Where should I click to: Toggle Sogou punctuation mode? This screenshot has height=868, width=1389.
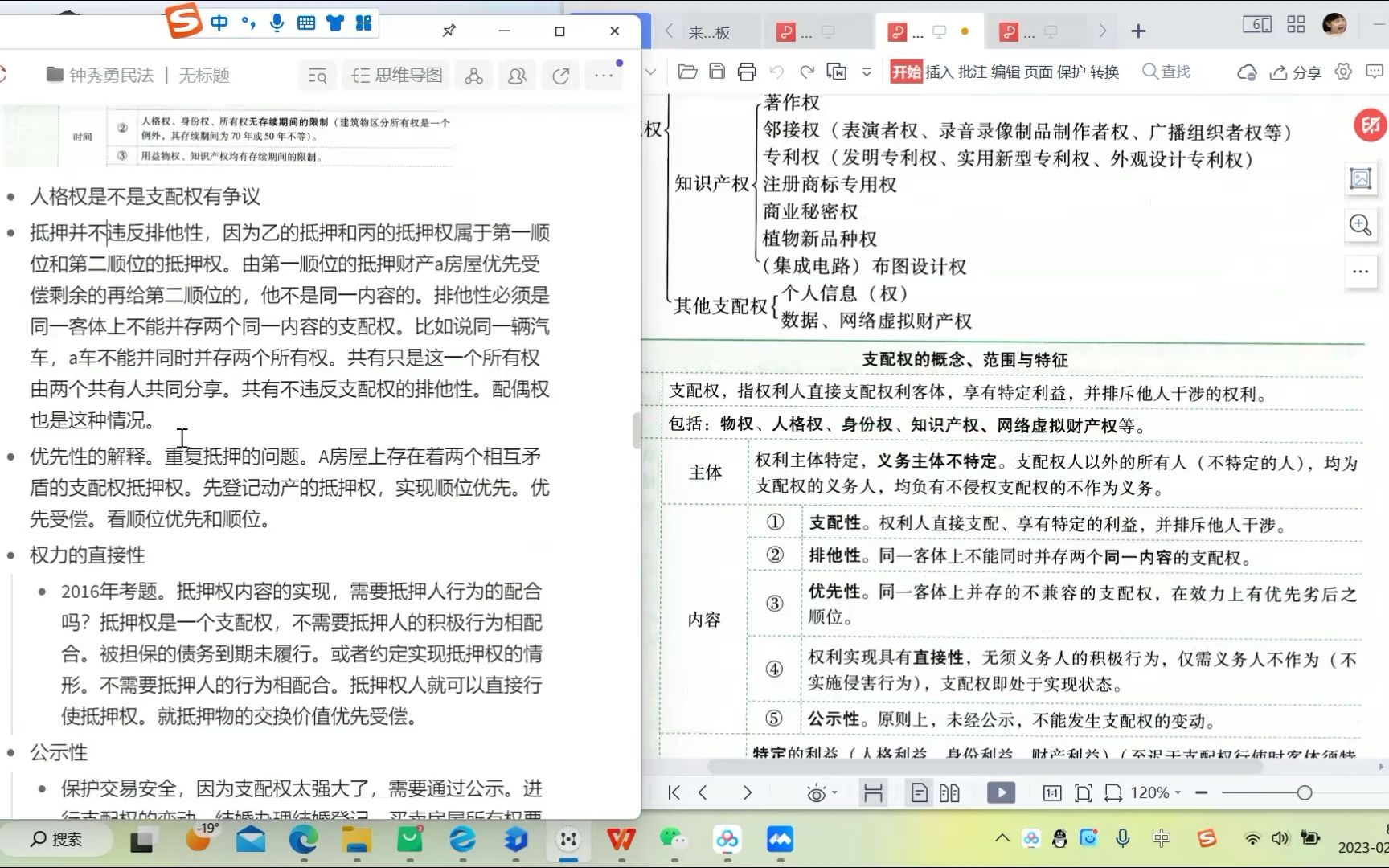(x=248, y=23)
